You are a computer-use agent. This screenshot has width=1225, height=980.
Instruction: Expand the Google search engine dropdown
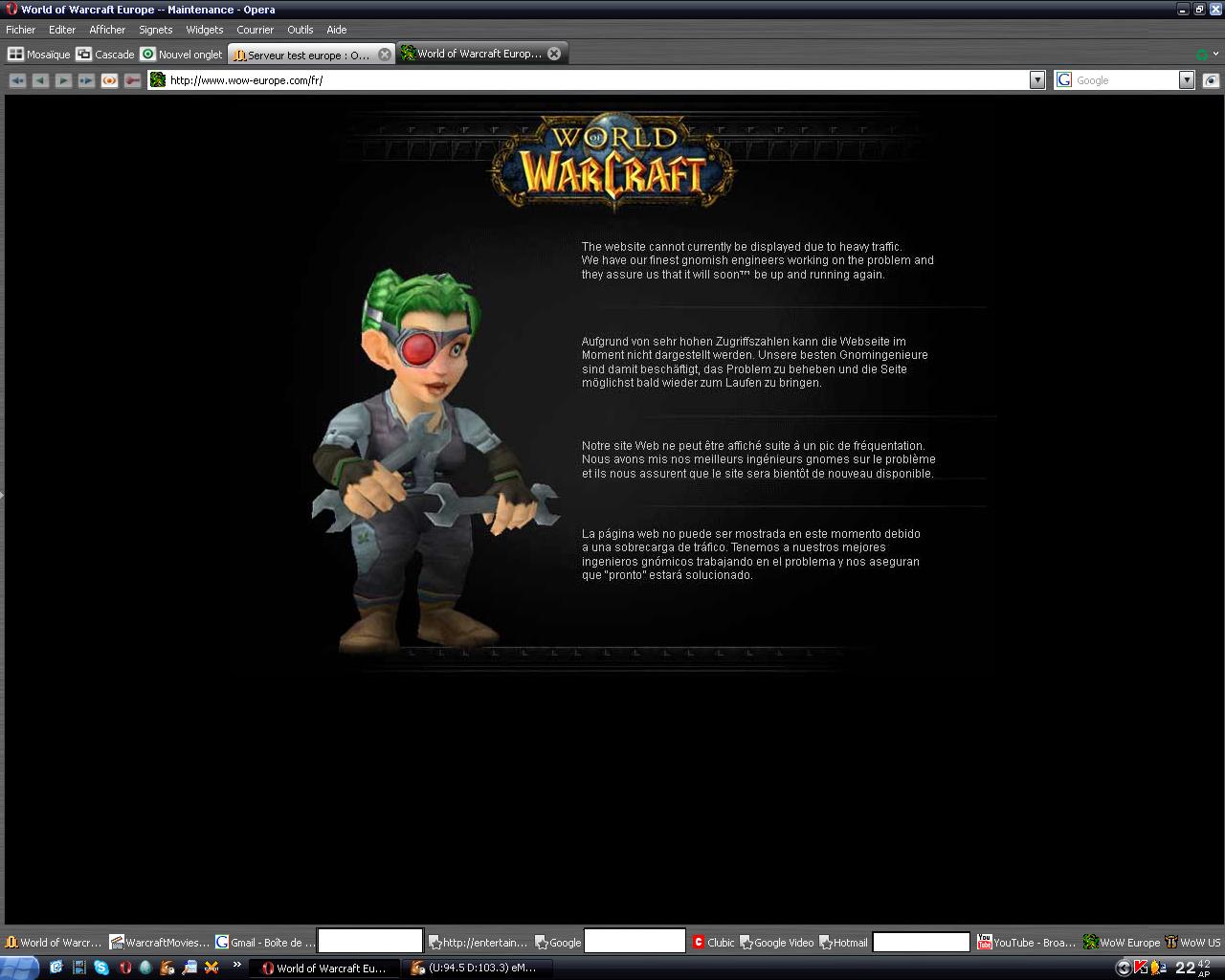tap(1187, 80)
